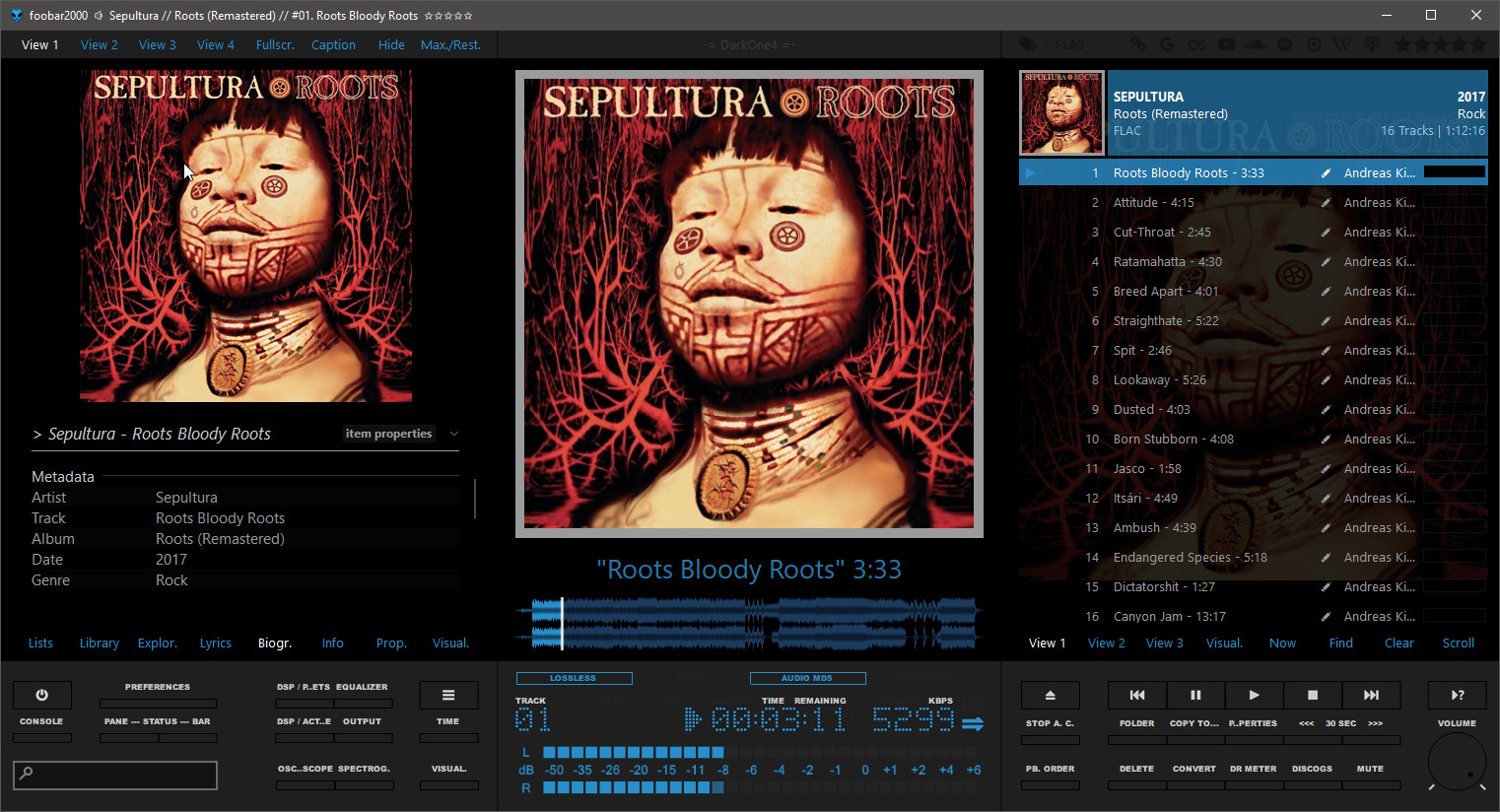Pause playback with the pause button

coord(1195,695)
